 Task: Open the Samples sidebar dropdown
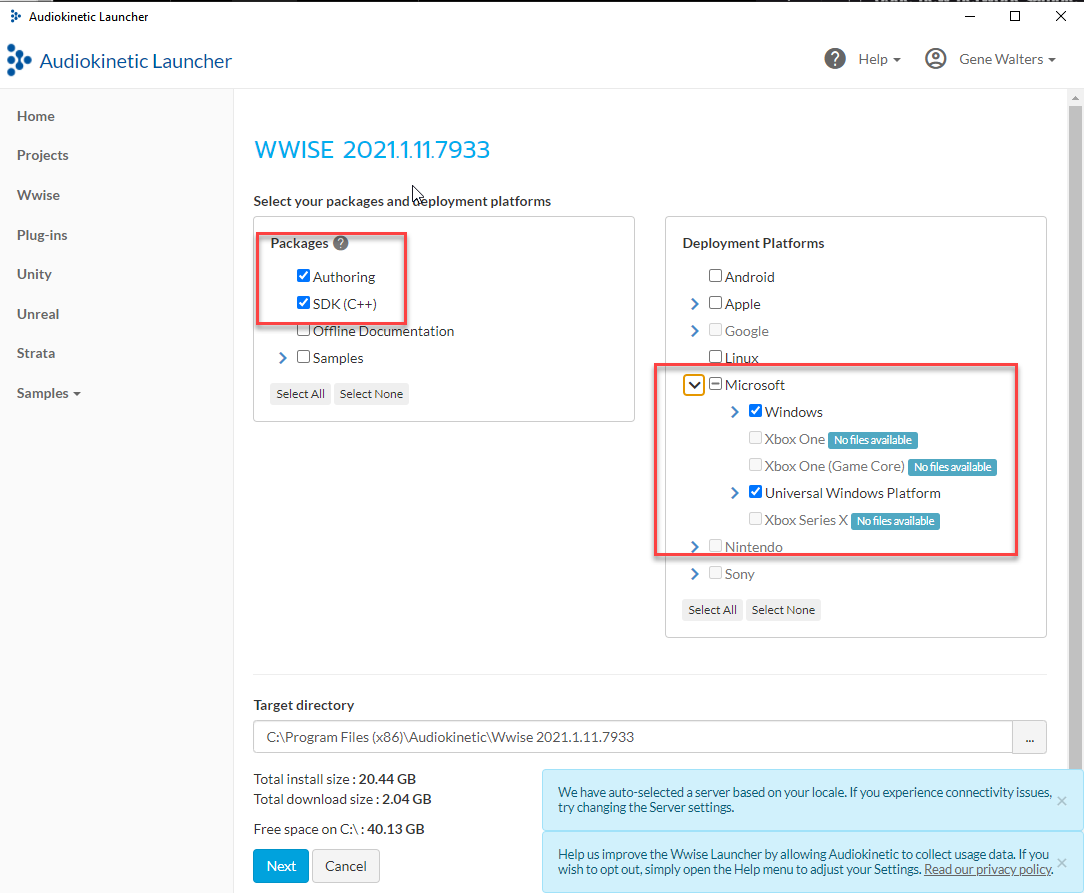(x=48, y=393)
